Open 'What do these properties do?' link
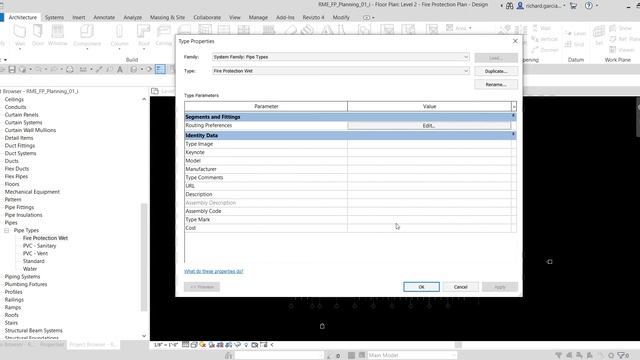The width and height of the screenshot is (640, 360). (x=213, y=271)
